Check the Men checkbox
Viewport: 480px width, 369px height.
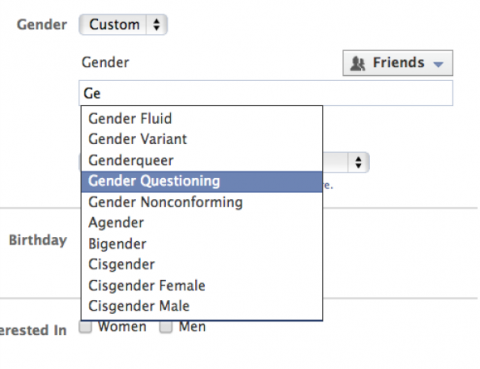(x=166, y=327)
